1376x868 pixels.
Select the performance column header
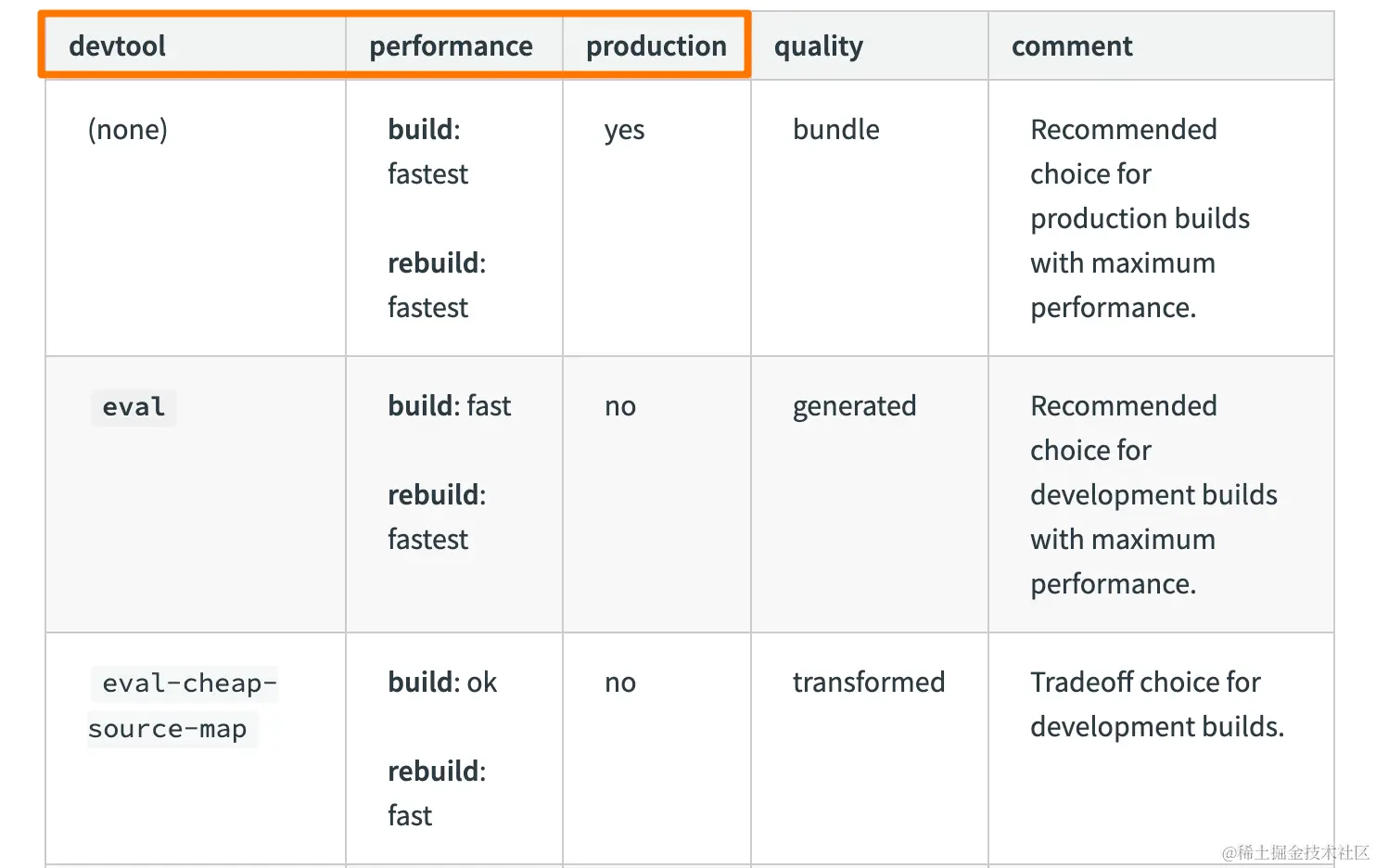coord(451,46)
